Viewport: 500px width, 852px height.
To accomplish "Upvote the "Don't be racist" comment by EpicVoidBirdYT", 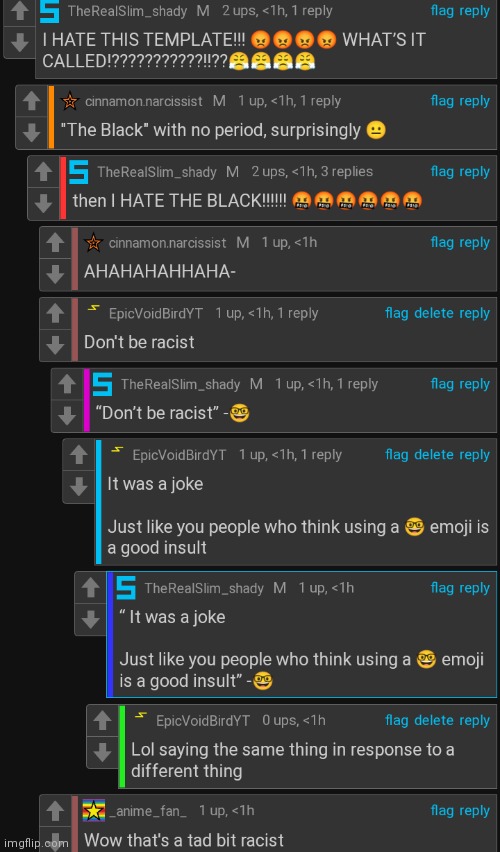I will point(55,314).
